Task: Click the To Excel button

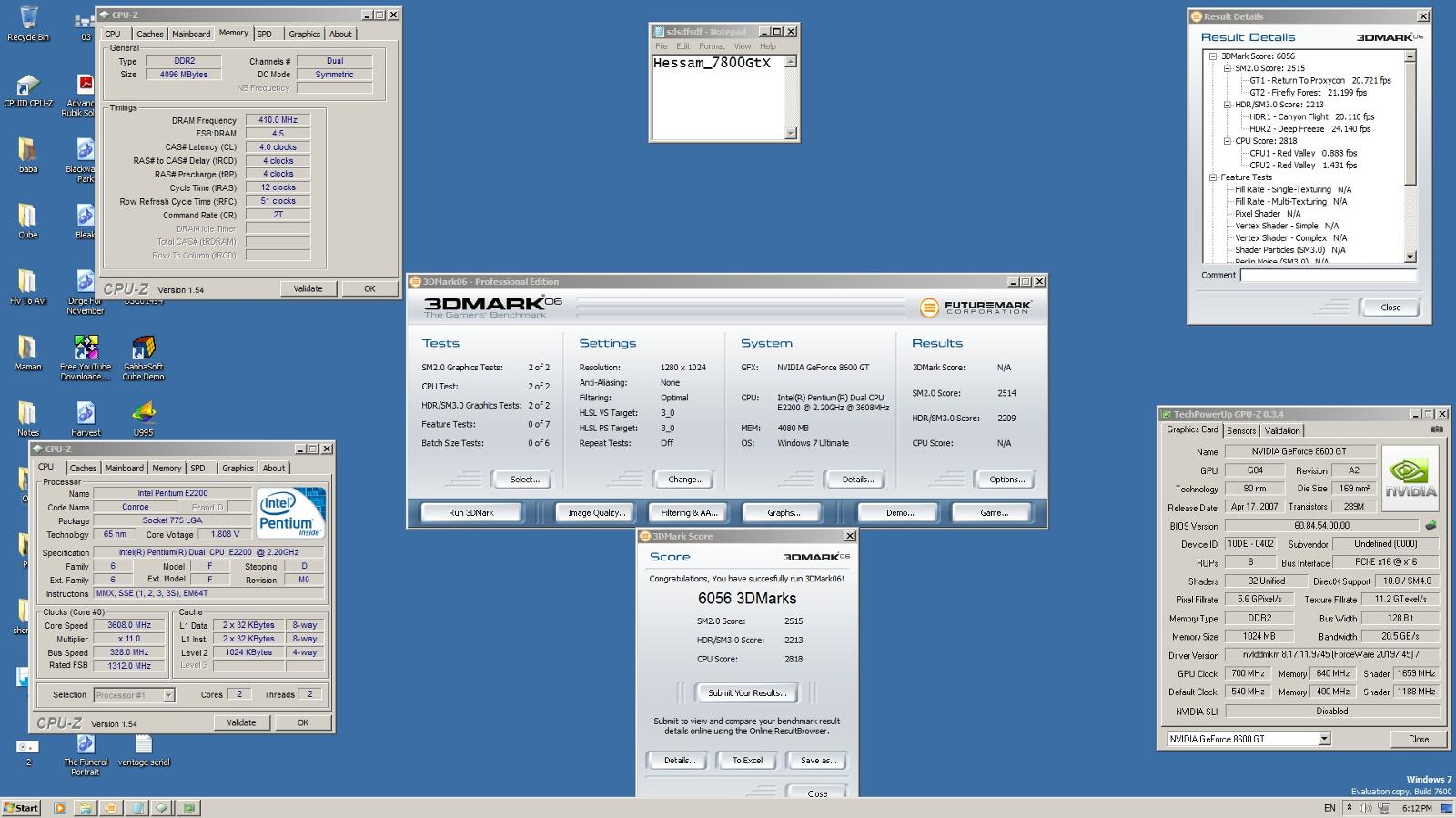Action: (747, 761)
